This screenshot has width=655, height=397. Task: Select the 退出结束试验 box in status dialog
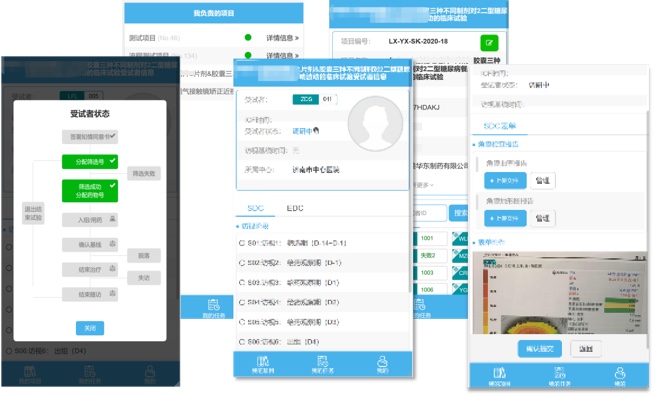pyautogui.click(x=33, y=213)
